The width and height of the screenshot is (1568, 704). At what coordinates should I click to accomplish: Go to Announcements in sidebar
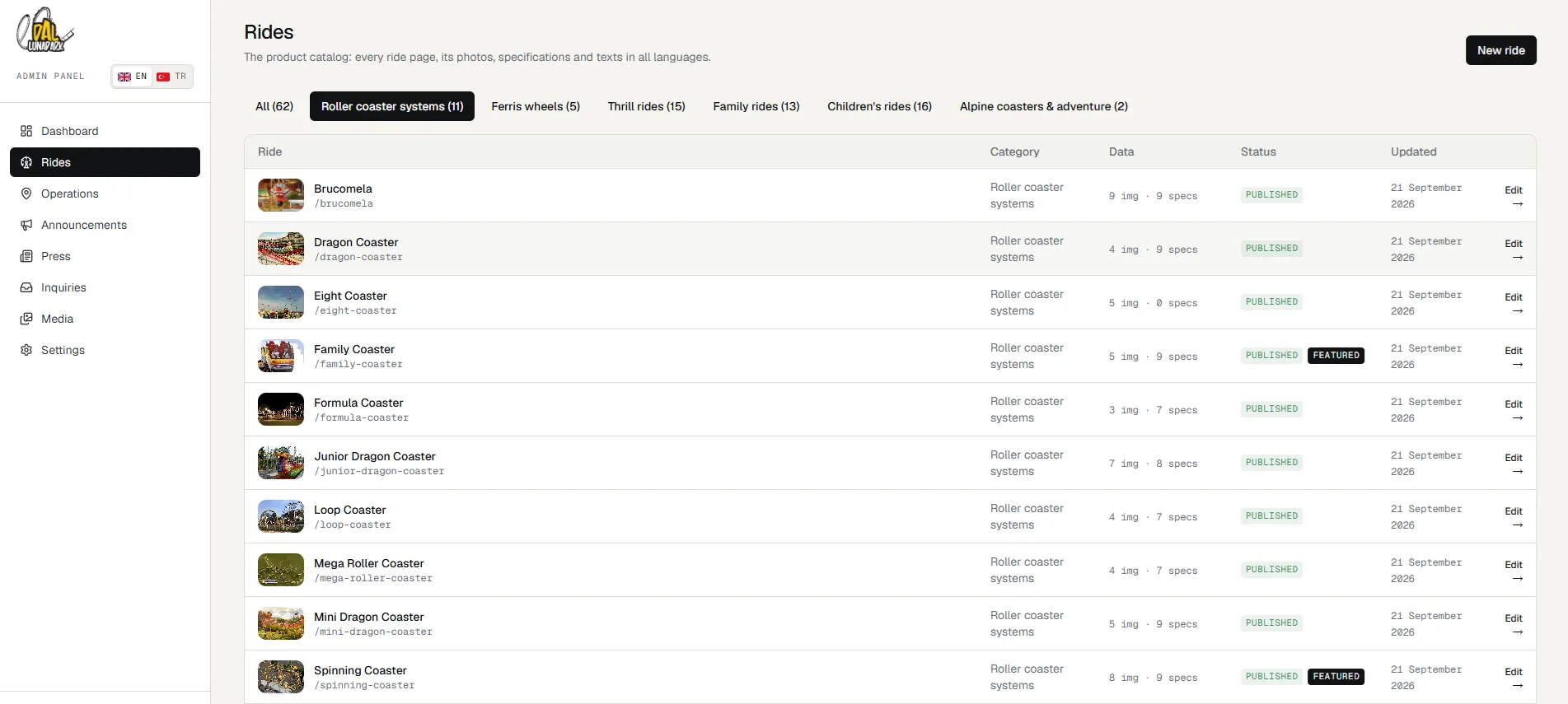pyautogui.click(x=105, y=225)
